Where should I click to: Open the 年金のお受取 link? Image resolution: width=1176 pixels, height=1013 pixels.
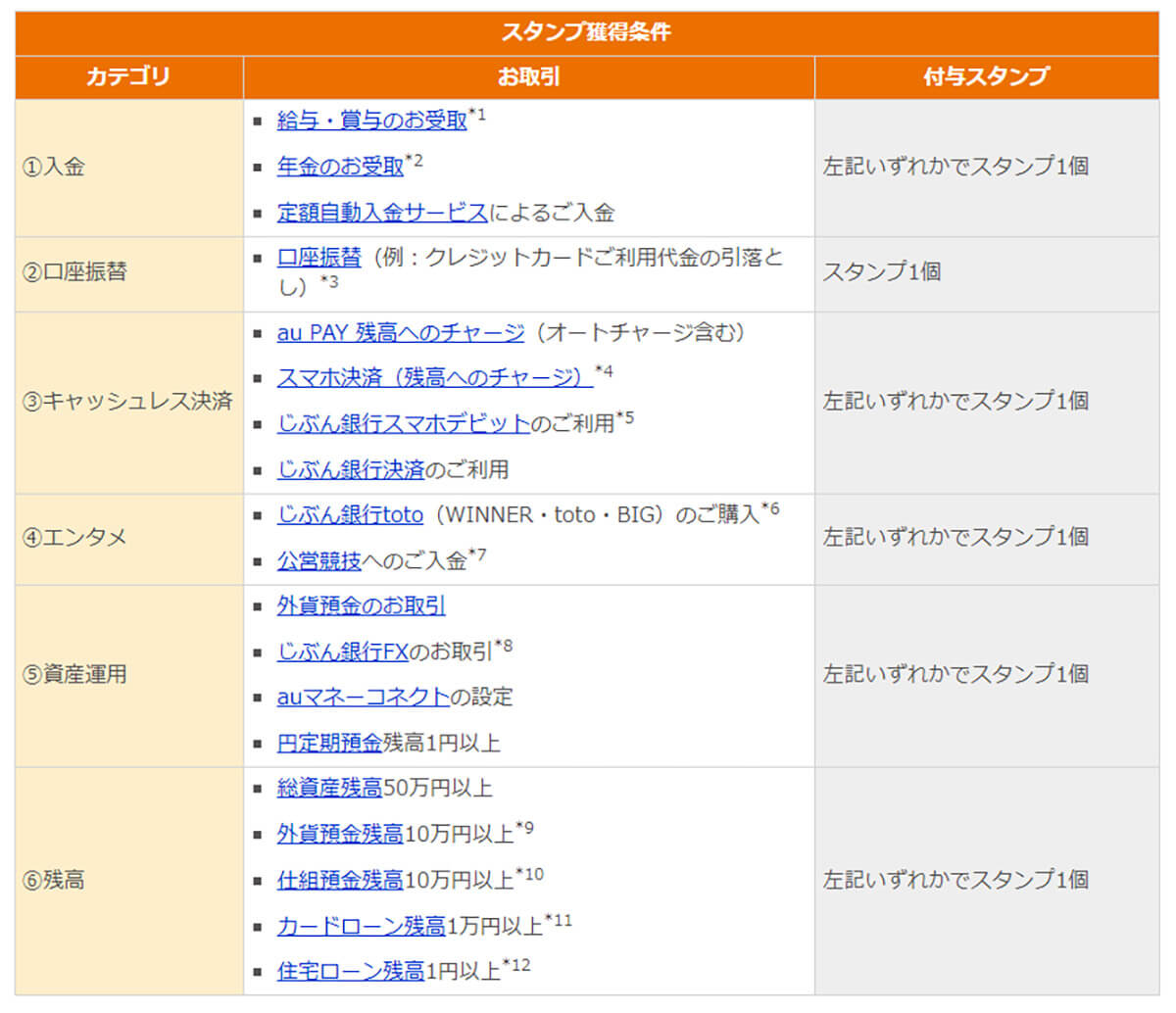pos(341,167)
